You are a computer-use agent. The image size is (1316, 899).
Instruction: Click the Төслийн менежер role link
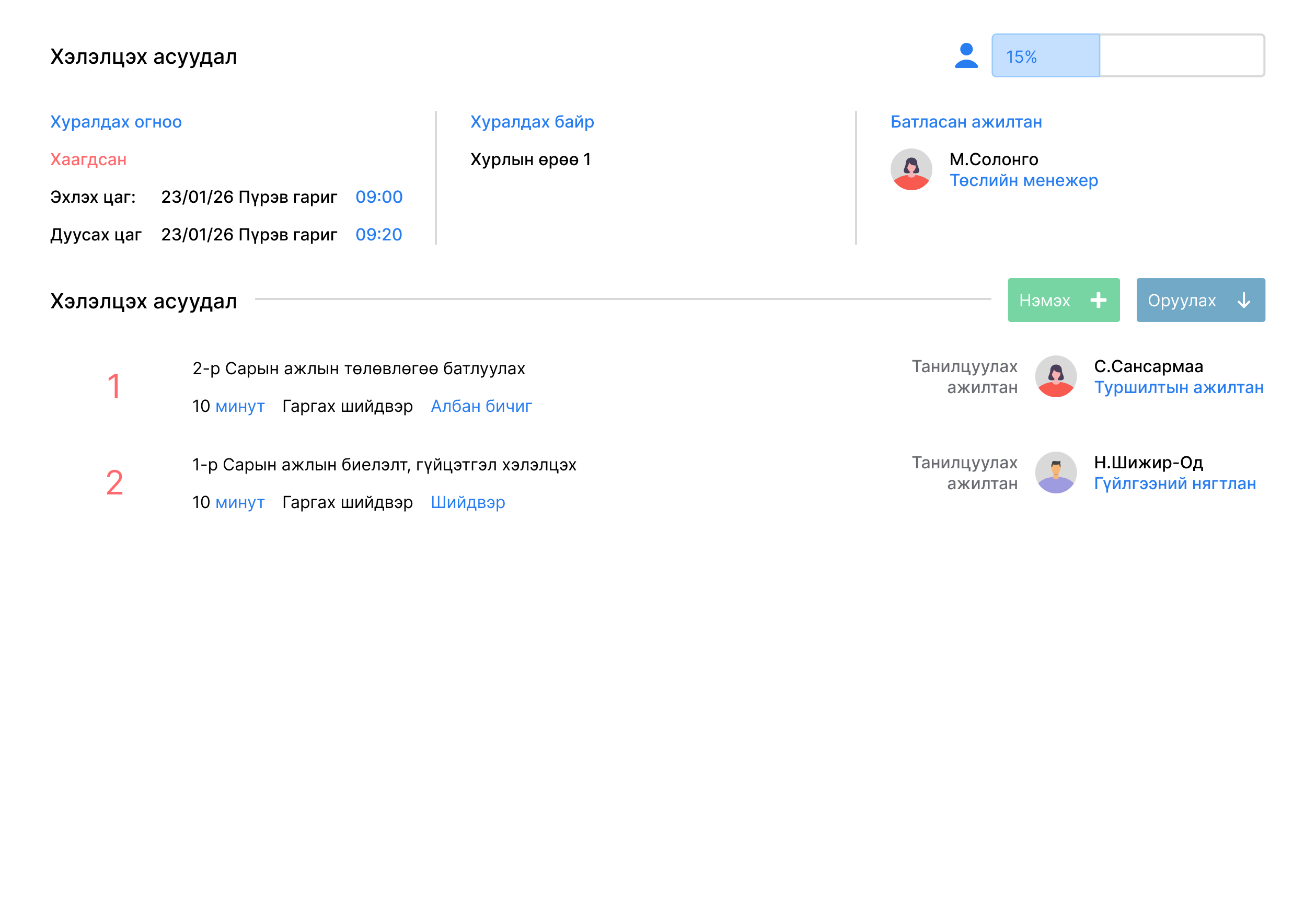click(1023, 181)
